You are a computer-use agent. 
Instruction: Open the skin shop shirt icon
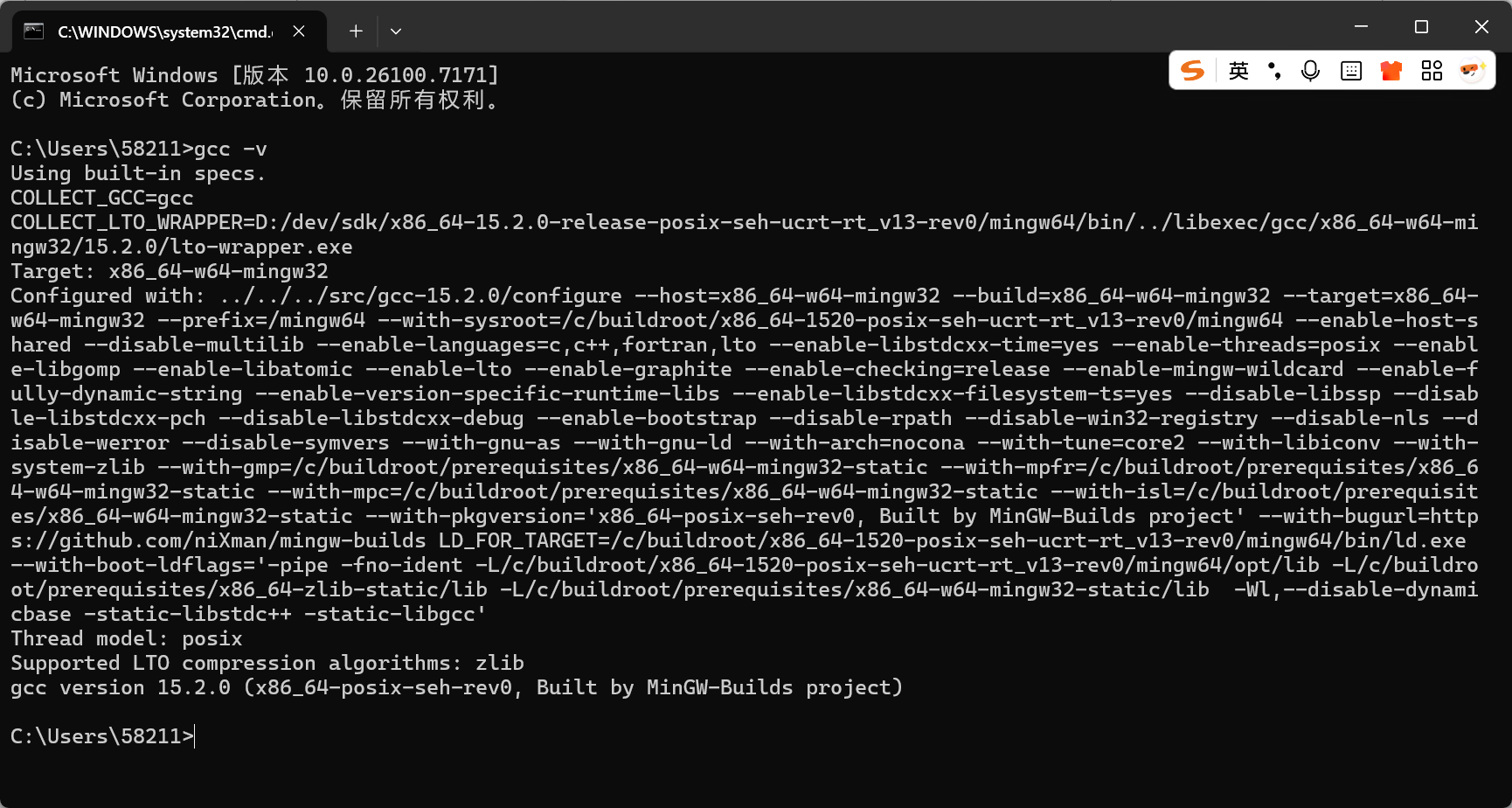pos(1391,71)
